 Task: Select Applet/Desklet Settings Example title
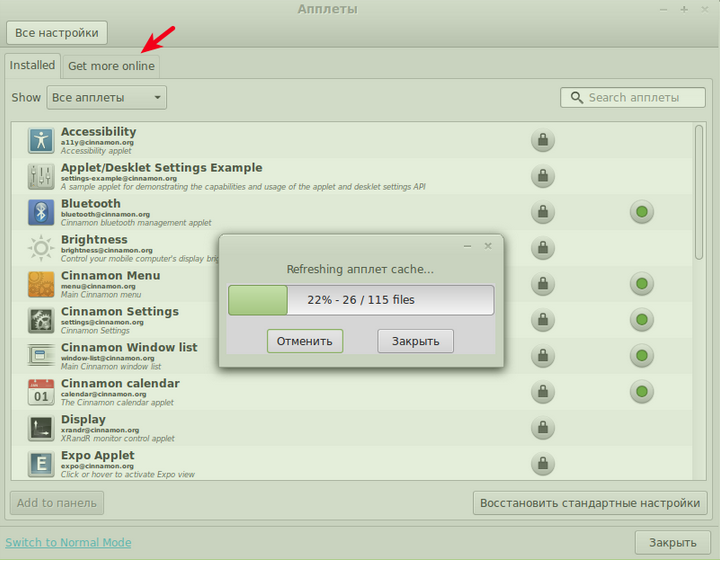click(x=162, y=168)
